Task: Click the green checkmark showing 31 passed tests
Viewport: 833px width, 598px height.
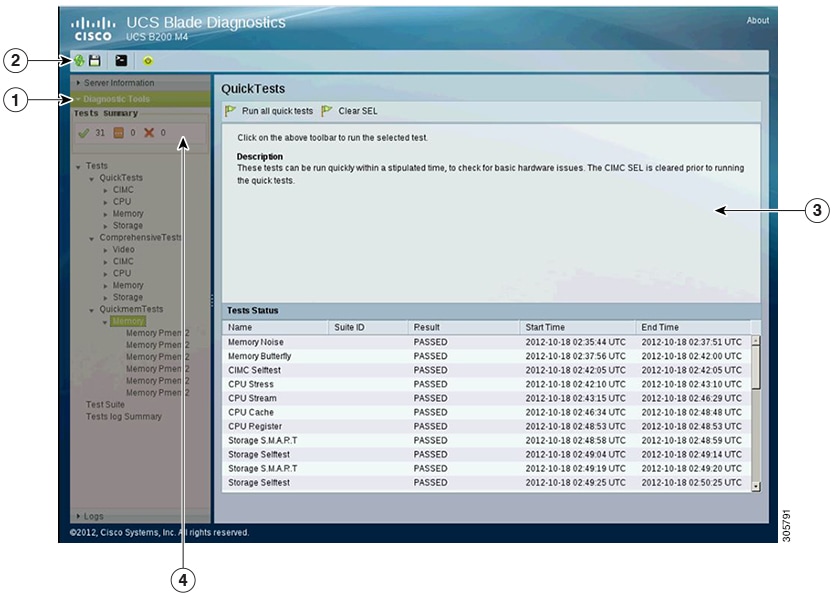Action: point(83,133)
